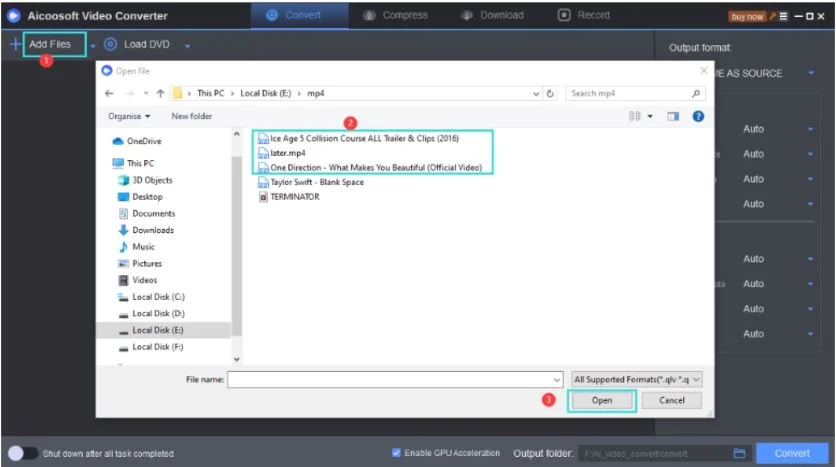
Task: Click the Open button in dialog
Action: 601,400
